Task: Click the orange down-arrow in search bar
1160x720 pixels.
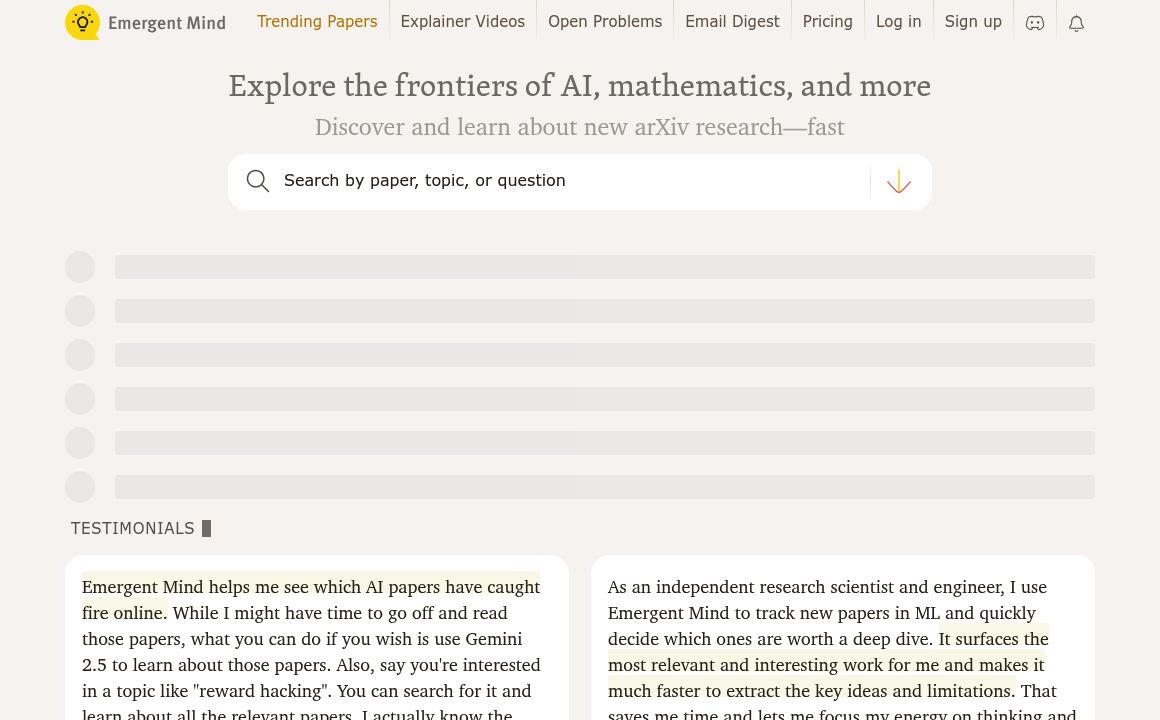Action: [899, 181]
